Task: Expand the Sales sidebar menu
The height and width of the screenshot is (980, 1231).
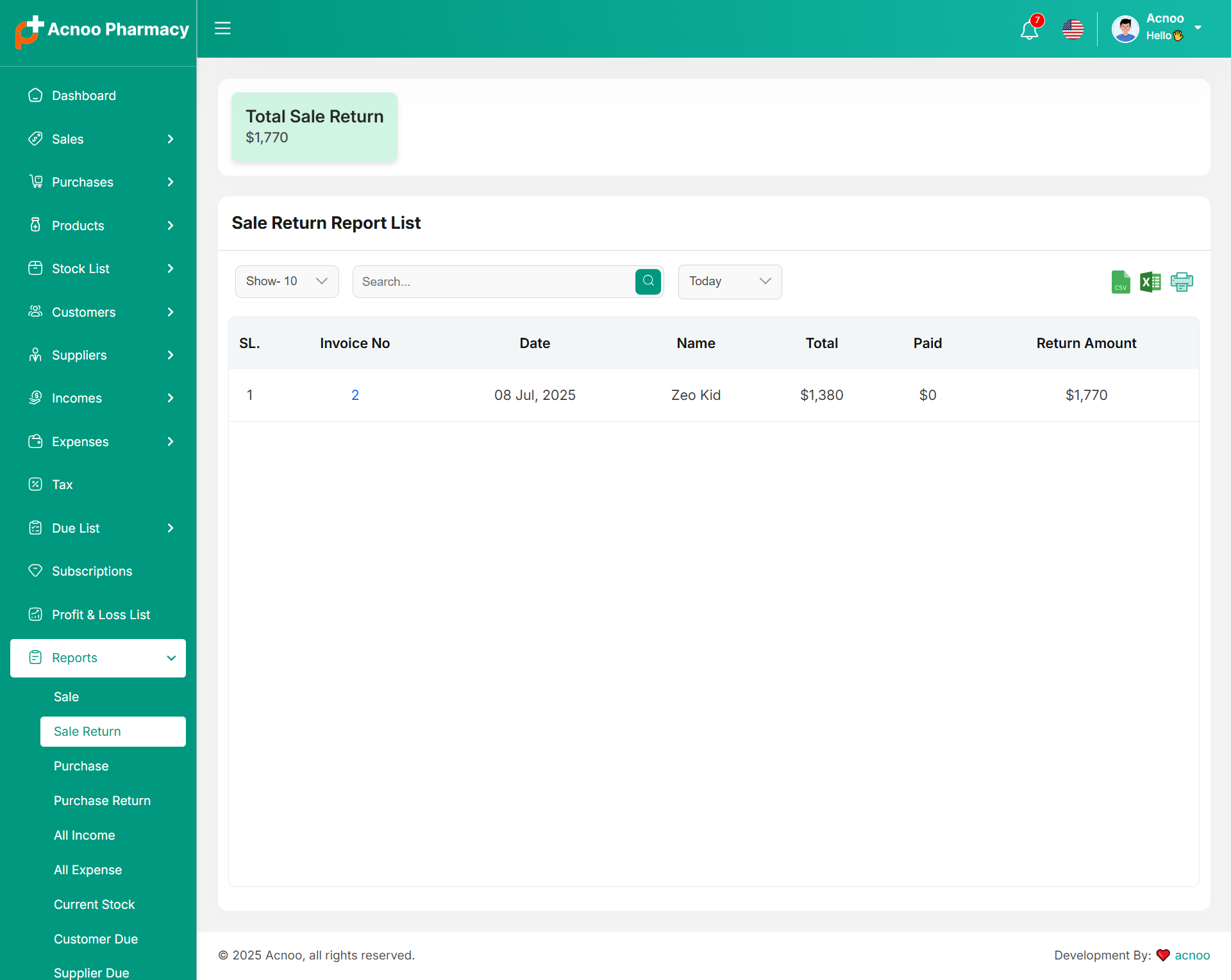Action: pyautogui.click(x=98, y=139)
